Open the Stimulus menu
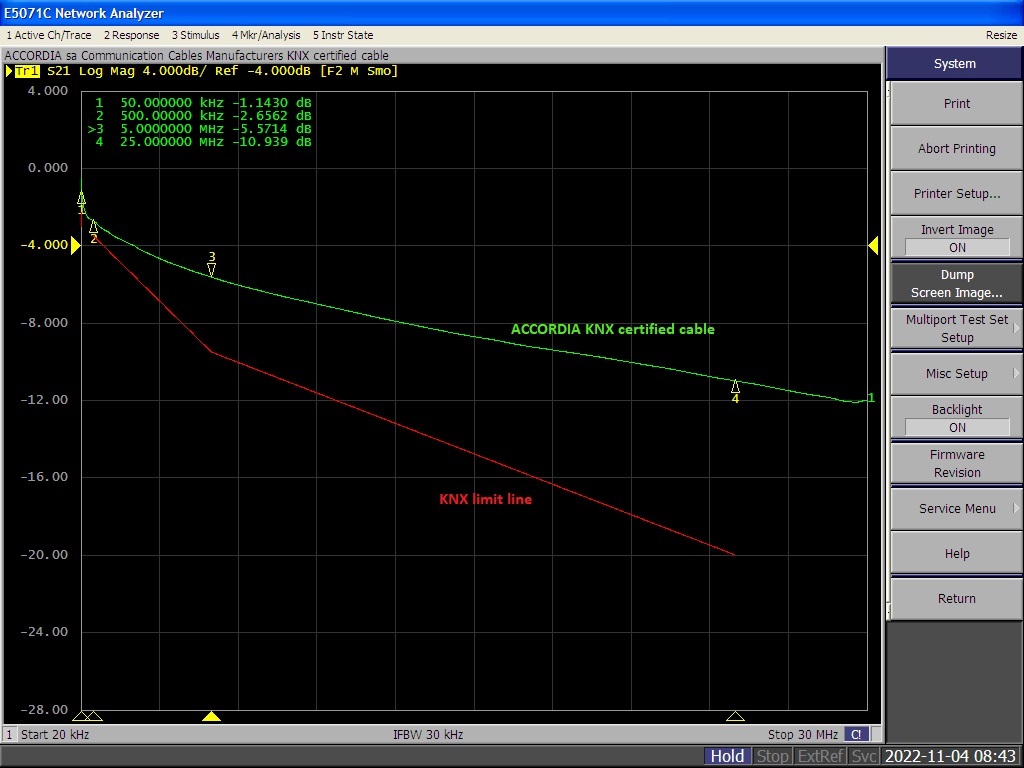Image resolution: width=1024 pixels, height=768 pixels. coord(195,35)
